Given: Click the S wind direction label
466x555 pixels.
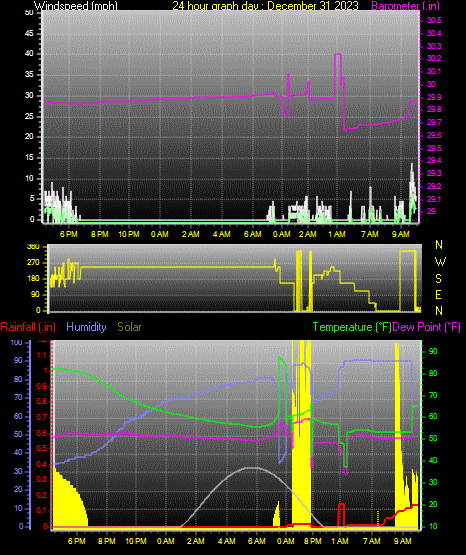Looking at the screenshot, I should (438, 279).
